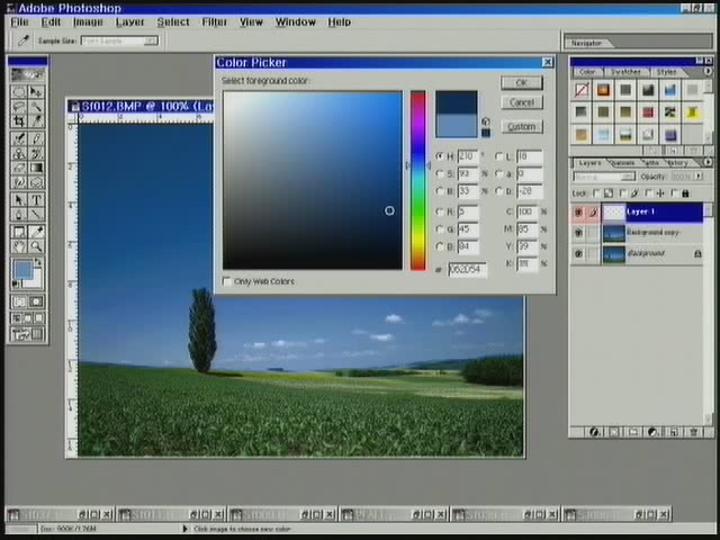Switch to Quick Mask mode
720x540 pixels.
click(x=36, y=302)
